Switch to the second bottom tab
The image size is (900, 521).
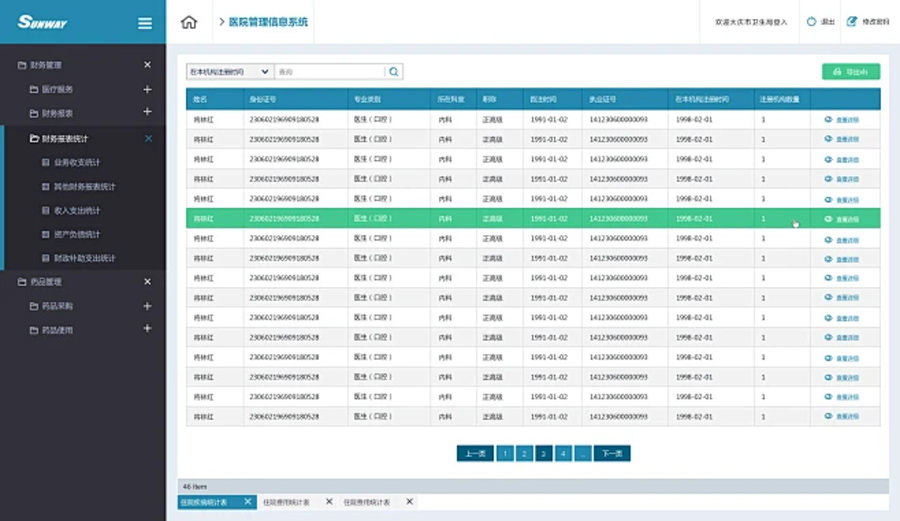pos(286,501)
